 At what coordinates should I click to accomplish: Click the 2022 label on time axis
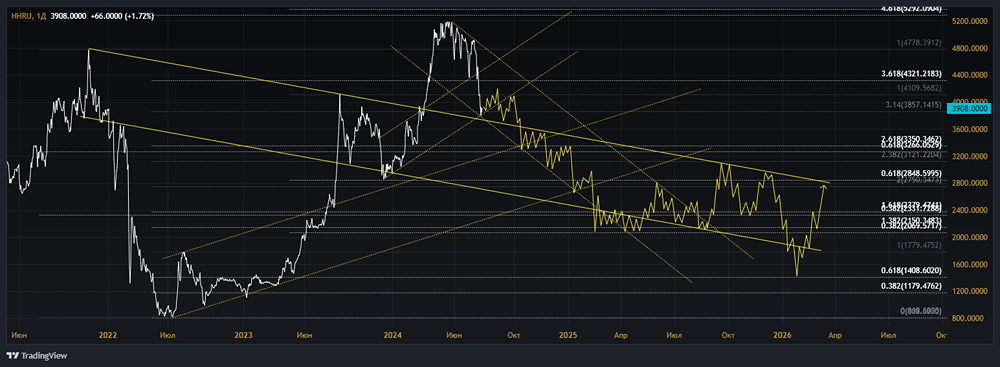(x=108, y=334)
